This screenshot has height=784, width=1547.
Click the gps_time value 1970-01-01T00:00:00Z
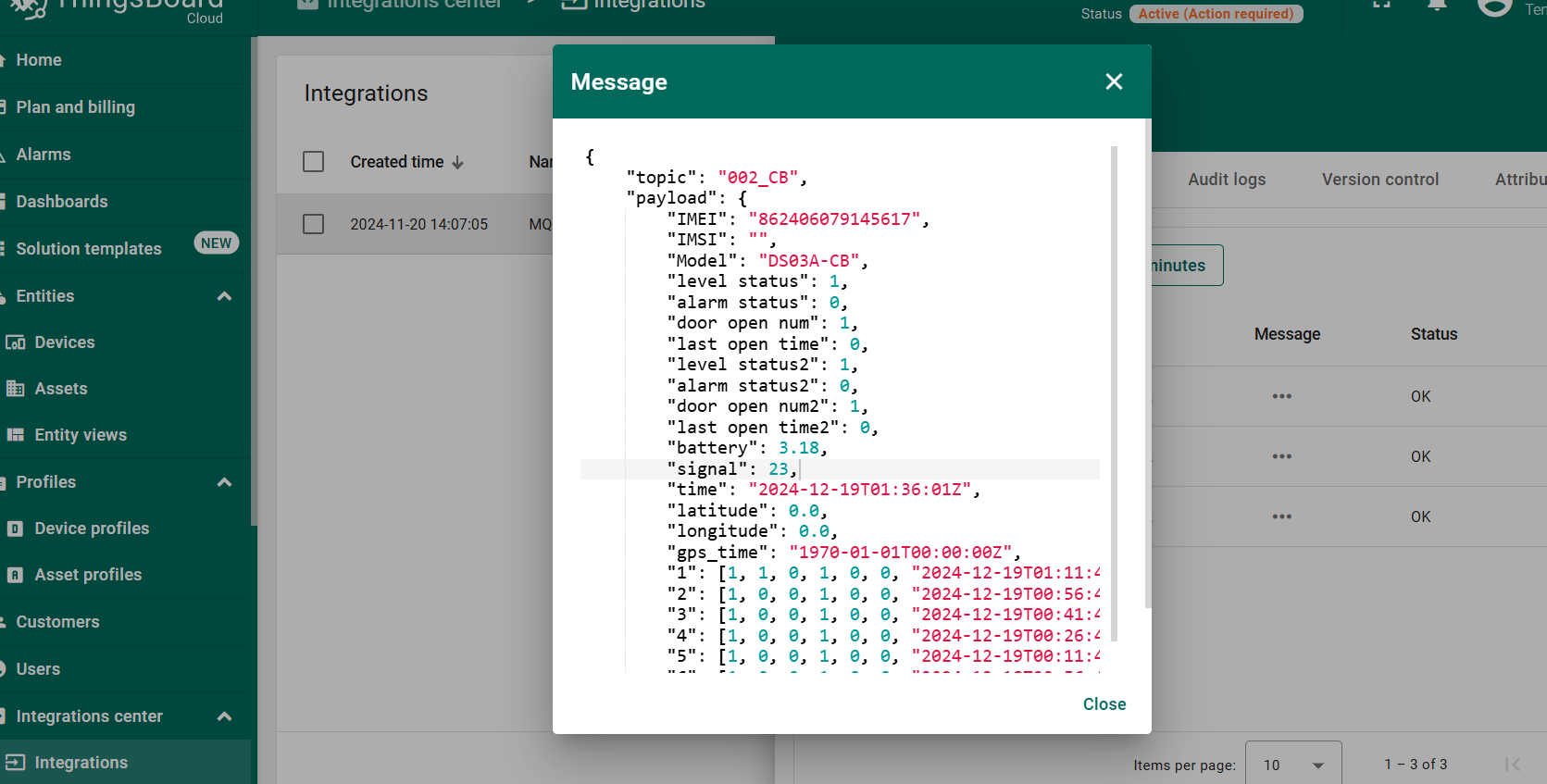[900, 553]
